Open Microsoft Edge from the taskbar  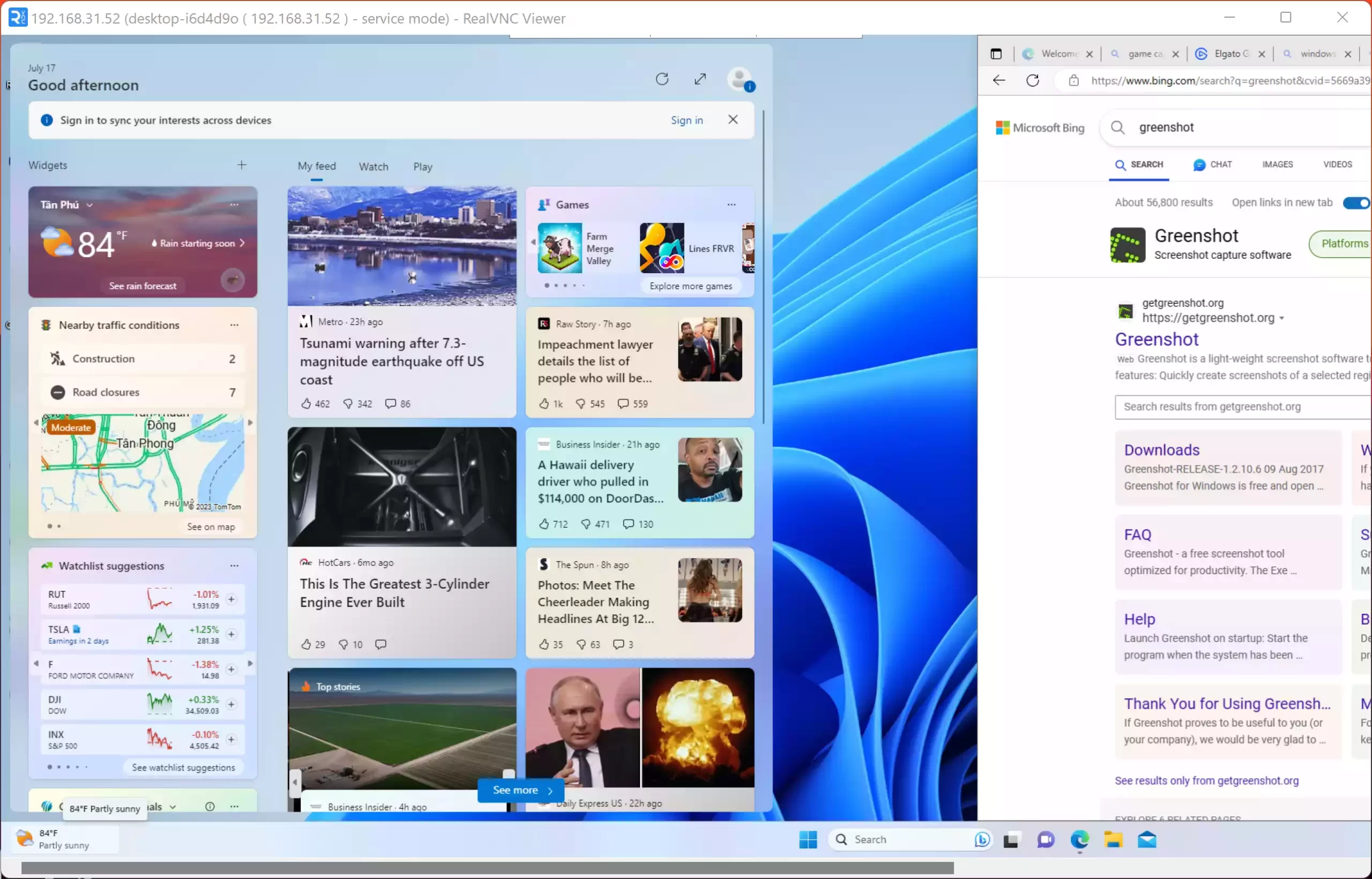pos(1079,840)
